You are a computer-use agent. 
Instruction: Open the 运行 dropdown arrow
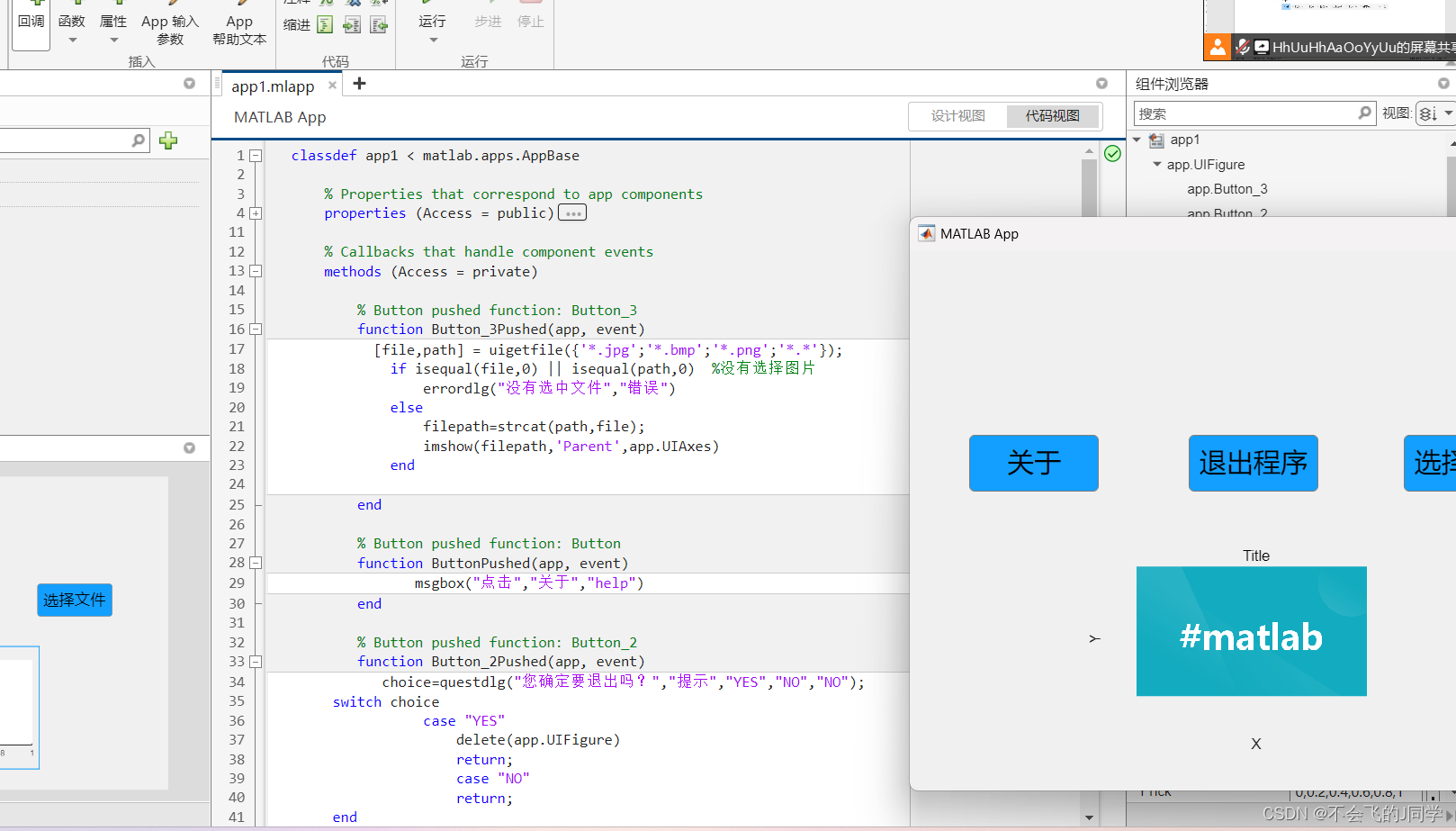433,41
